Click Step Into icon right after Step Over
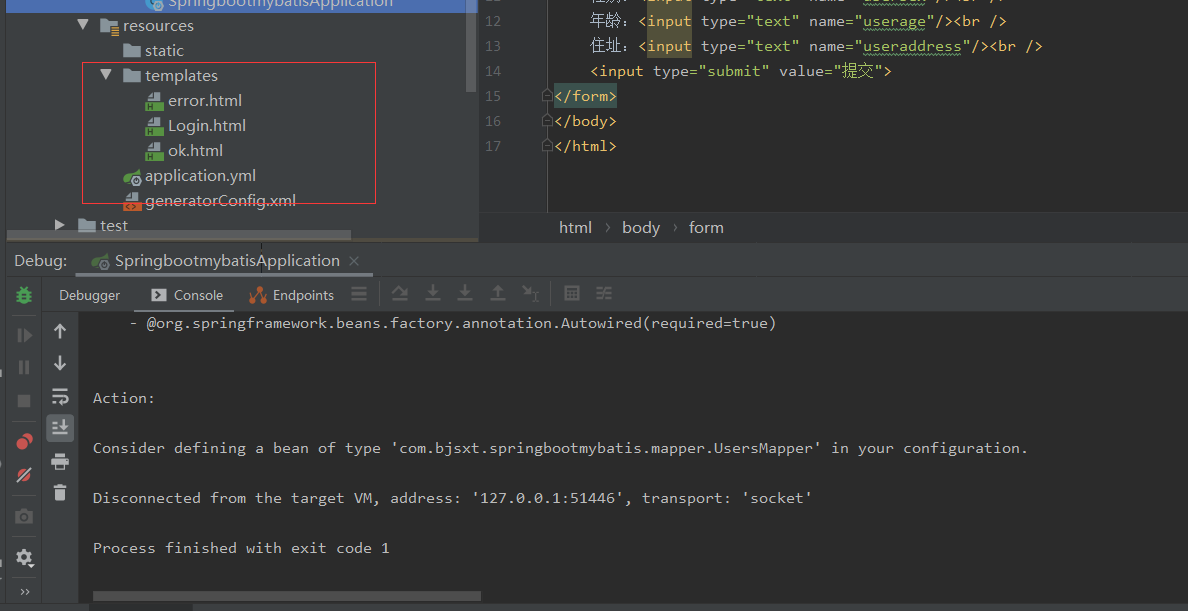1188x611 pixels. (433, 294)
